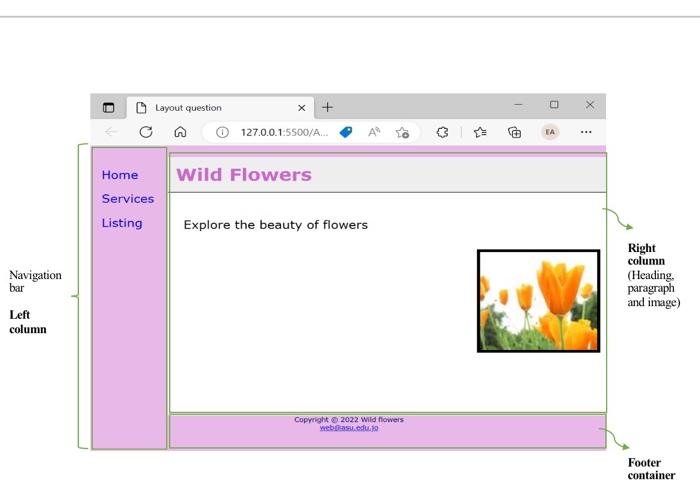Open the Collections icon
Screen dimensions: 700x489
[514, 132]
